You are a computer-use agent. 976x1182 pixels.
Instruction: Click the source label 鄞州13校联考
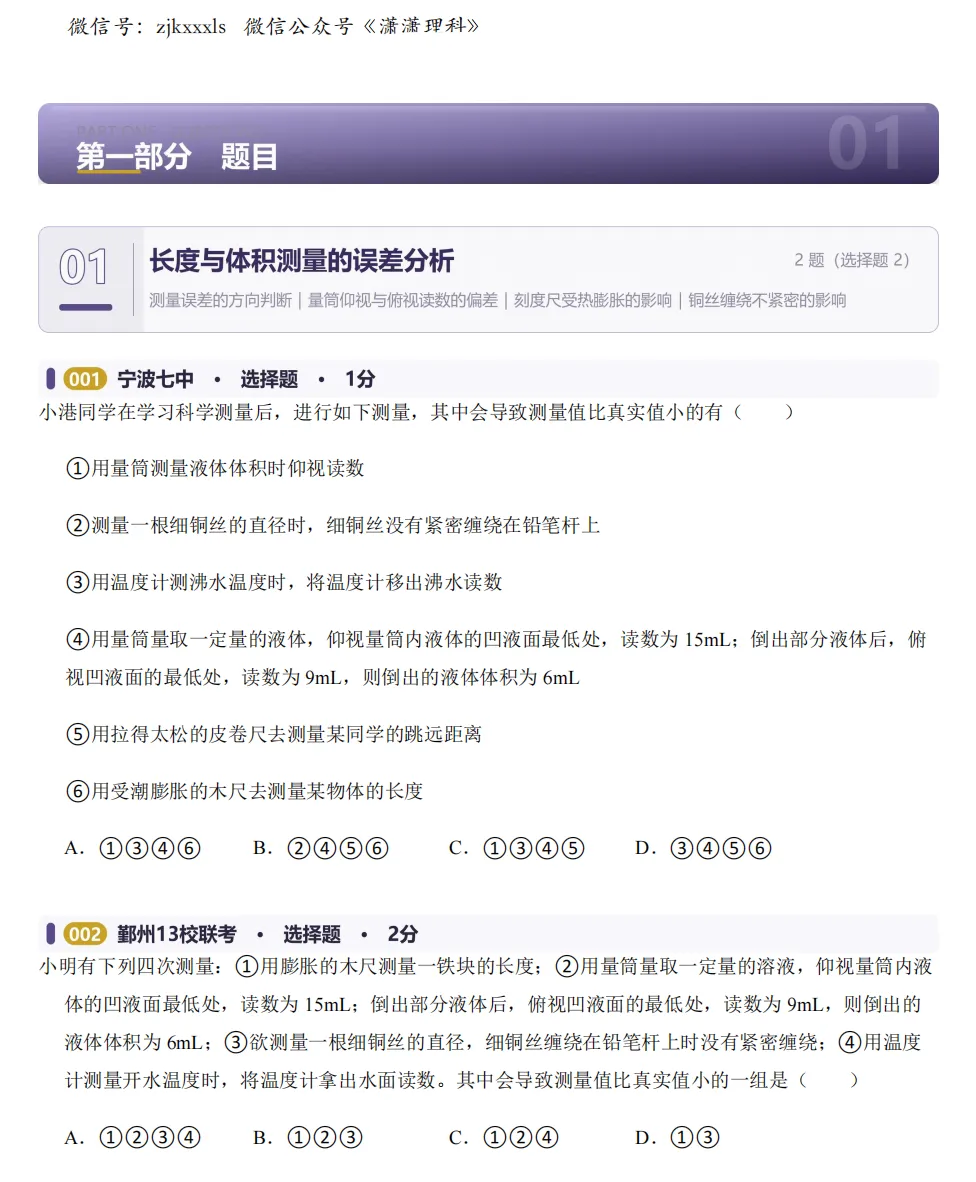coord(176,935)
